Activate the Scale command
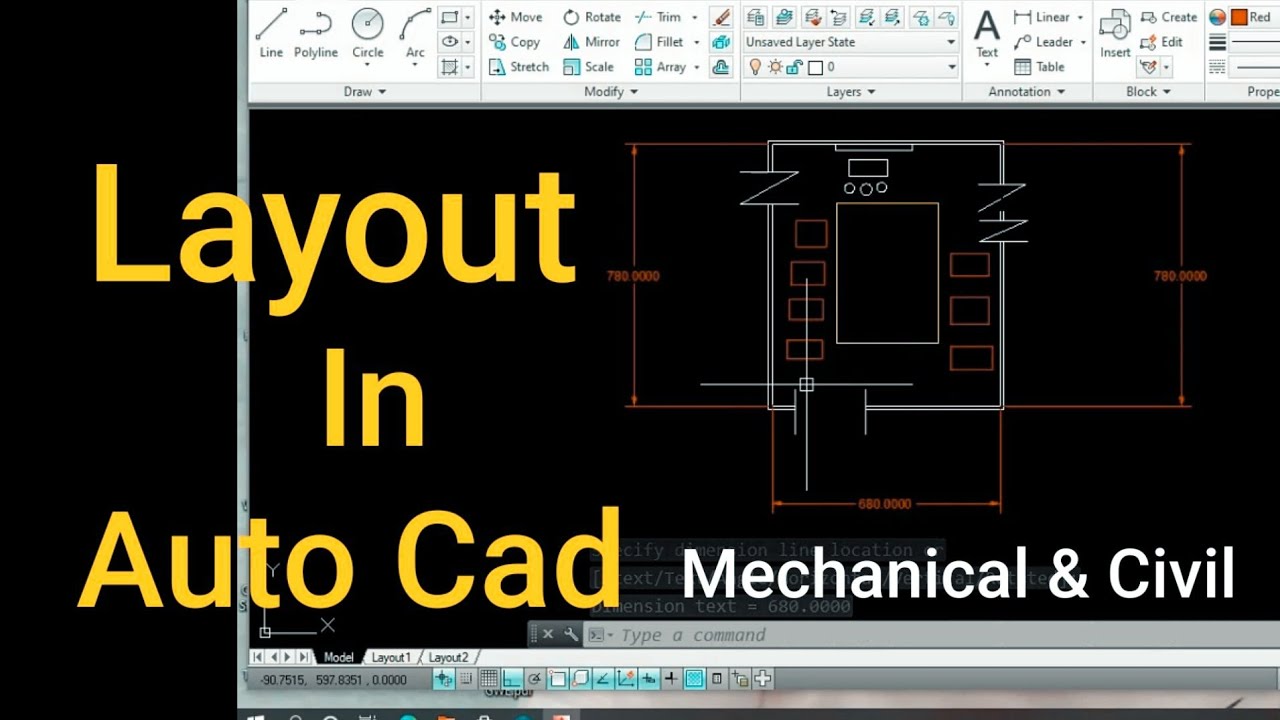Viewport: 1280px width, 720px height. [589, 67]
